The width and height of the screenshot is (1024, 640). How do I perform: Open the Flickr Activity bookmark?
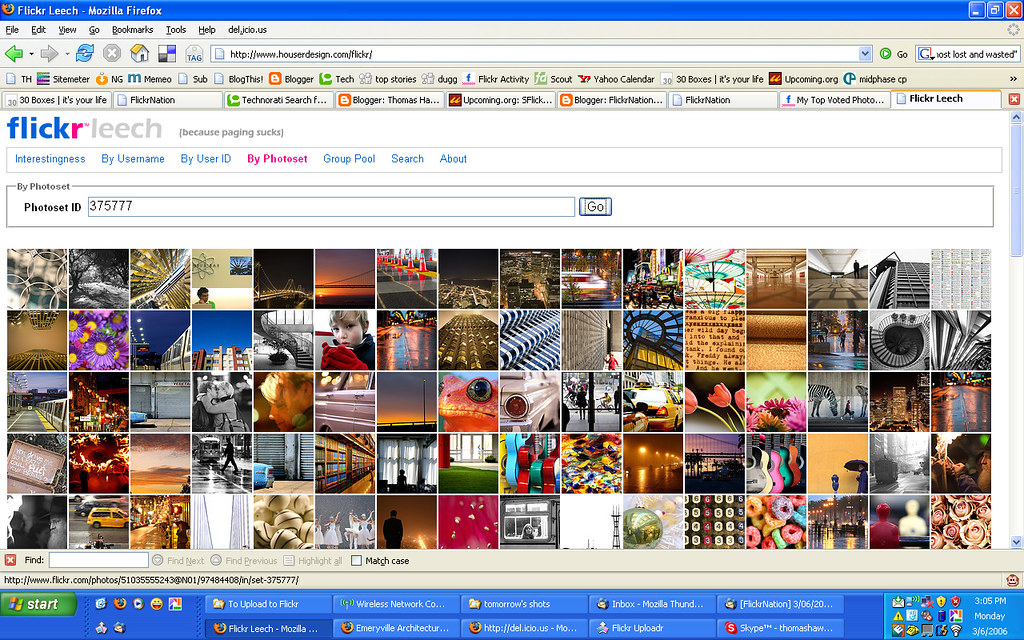click(496, 79)
